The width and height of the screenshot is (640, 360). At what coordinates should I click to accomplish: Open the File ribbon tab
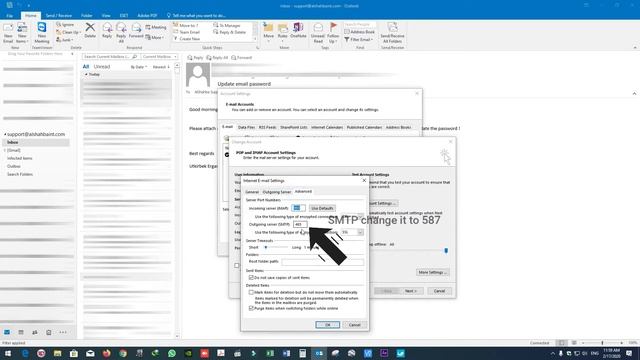pos(9,16)
